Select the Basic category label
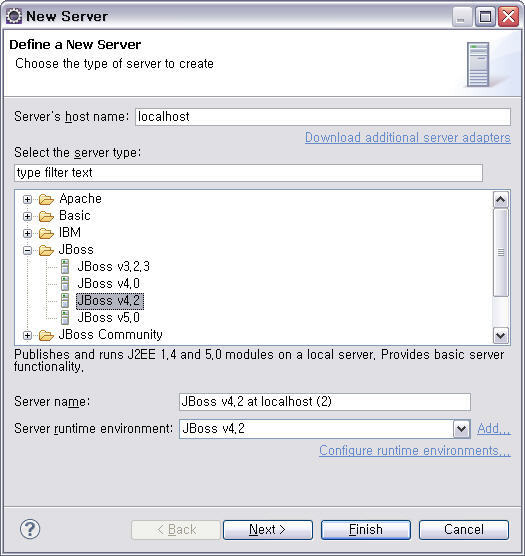Screen dimensions: 525x556 click(75, 216)
